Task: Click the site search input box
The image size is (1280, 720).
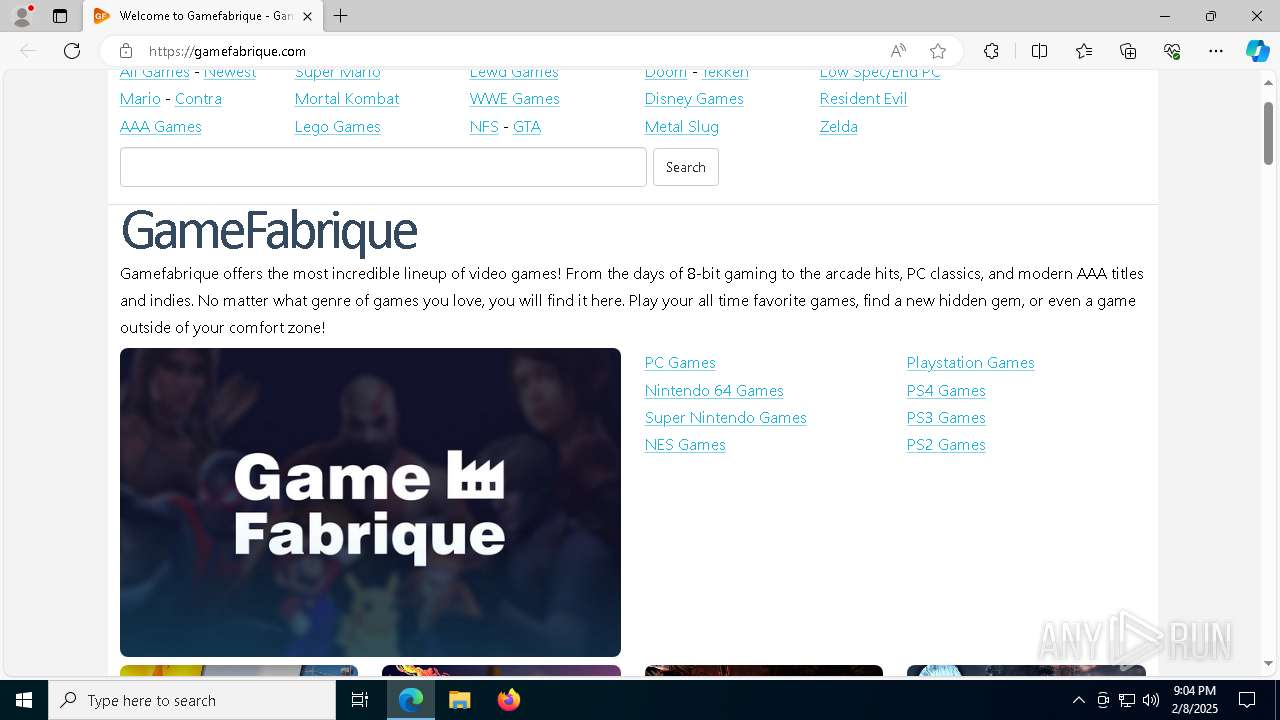Action: (x=383, y=167)
